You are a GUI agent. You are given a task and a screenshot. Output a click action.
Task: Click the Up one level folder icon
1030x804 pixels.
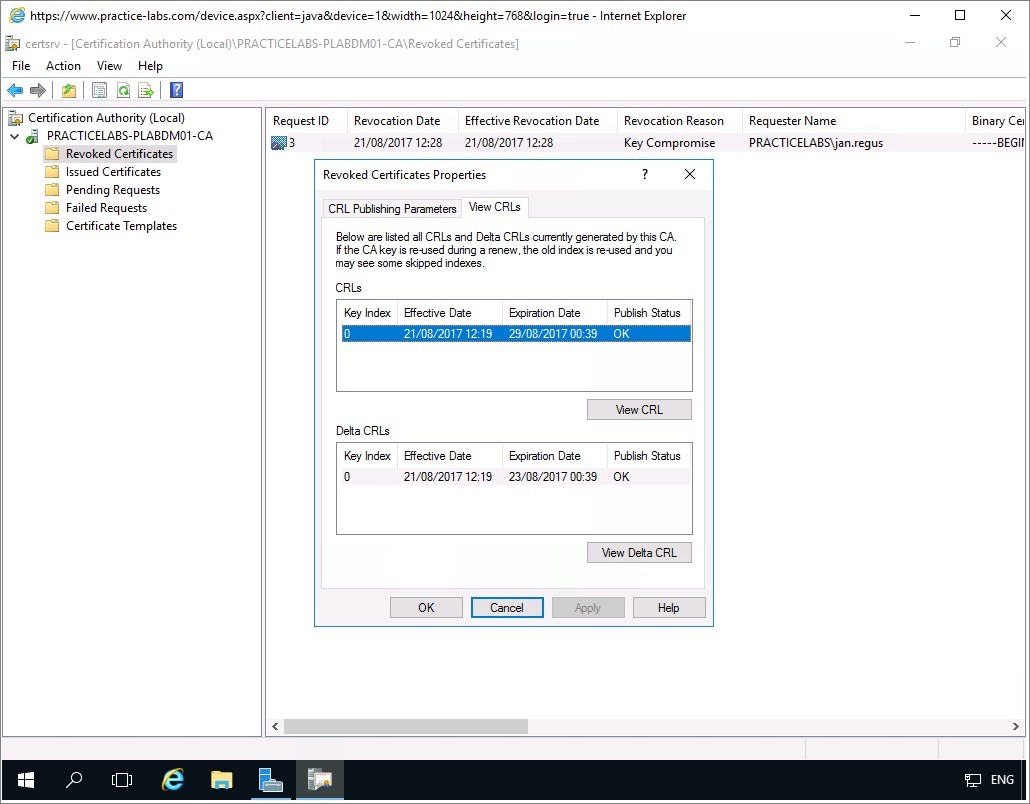coord(69,90)
